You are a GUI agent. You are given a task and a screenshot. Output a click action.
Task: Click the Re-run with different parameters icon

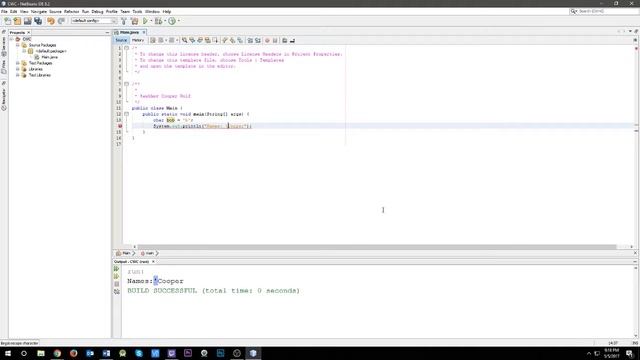[117, 276]
